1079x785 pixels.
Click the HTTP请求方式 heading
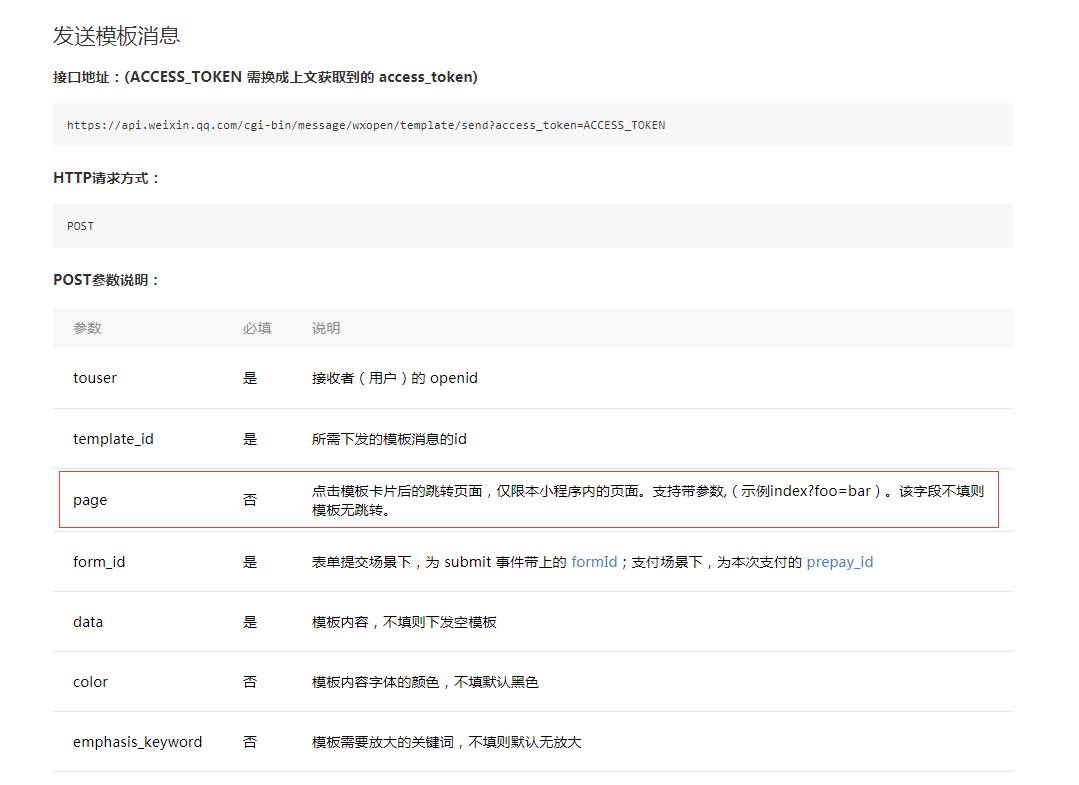click(107, 178)
